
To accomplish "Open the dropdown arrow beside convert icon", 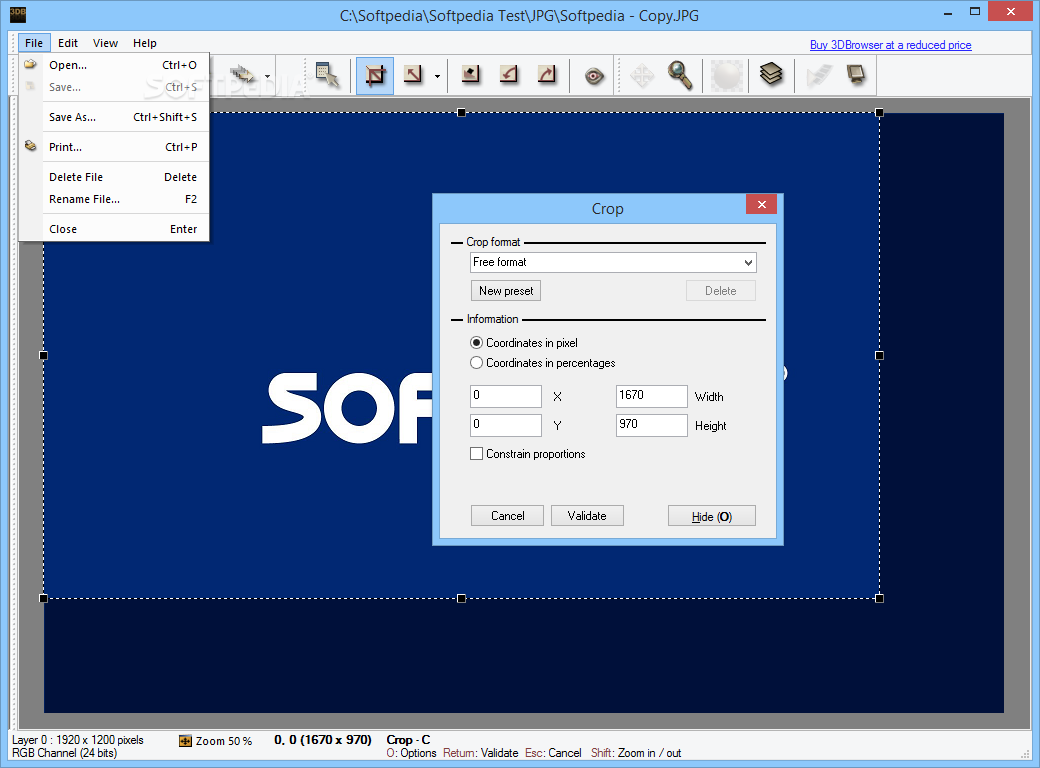I will pos(267,76).
